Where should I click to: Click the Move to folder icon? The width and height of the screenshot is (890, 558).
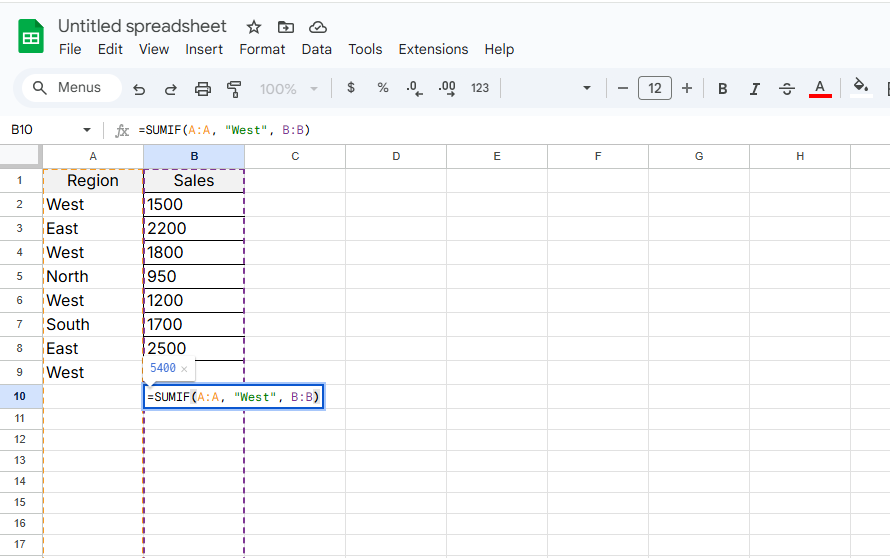(286, 27)
